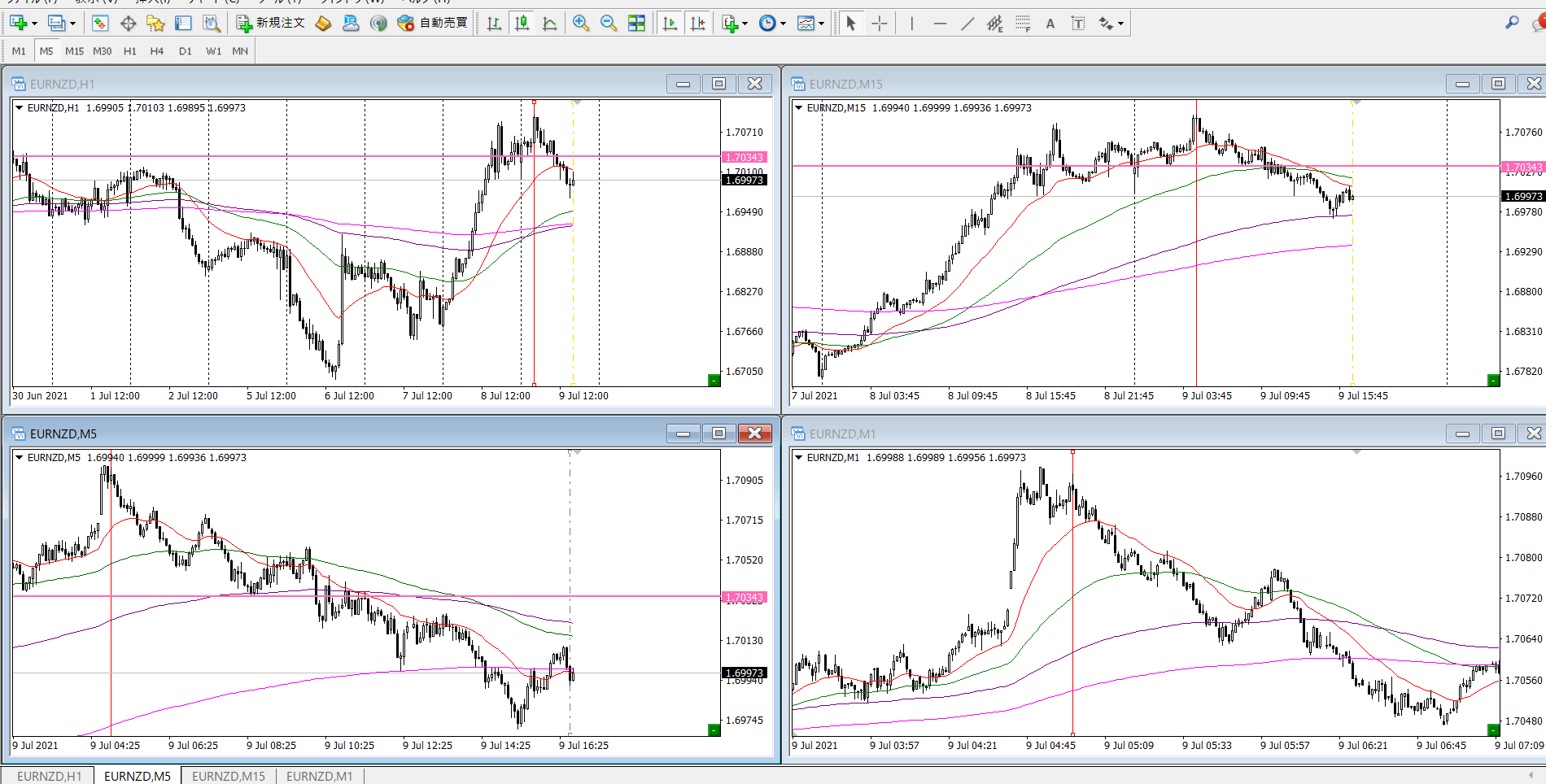
Task: Switch to the EURNZD,M5 bottom tab
Action: point(138,776)
